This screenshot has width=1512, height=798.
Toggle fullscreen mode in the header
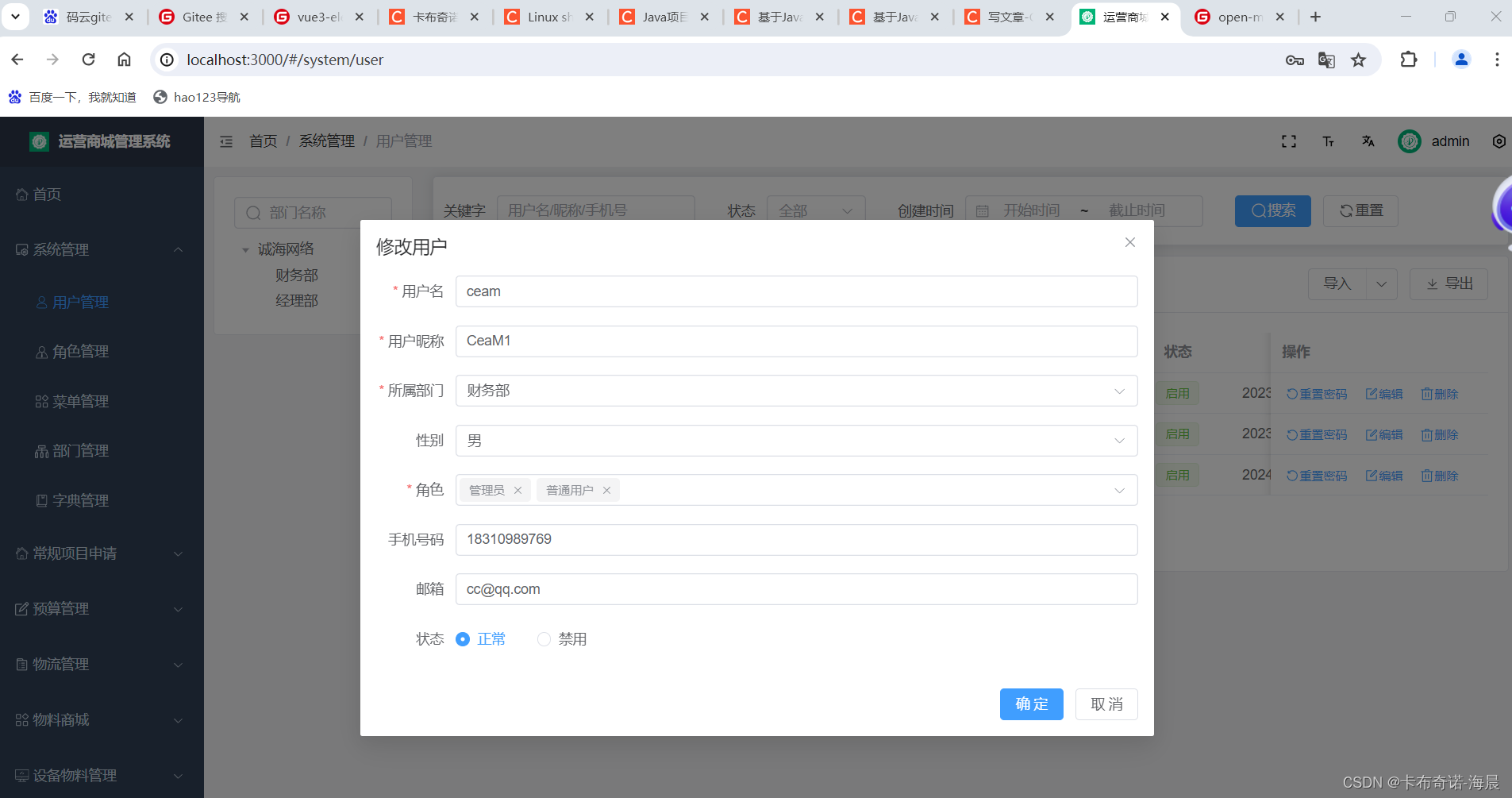point(1289,141)
